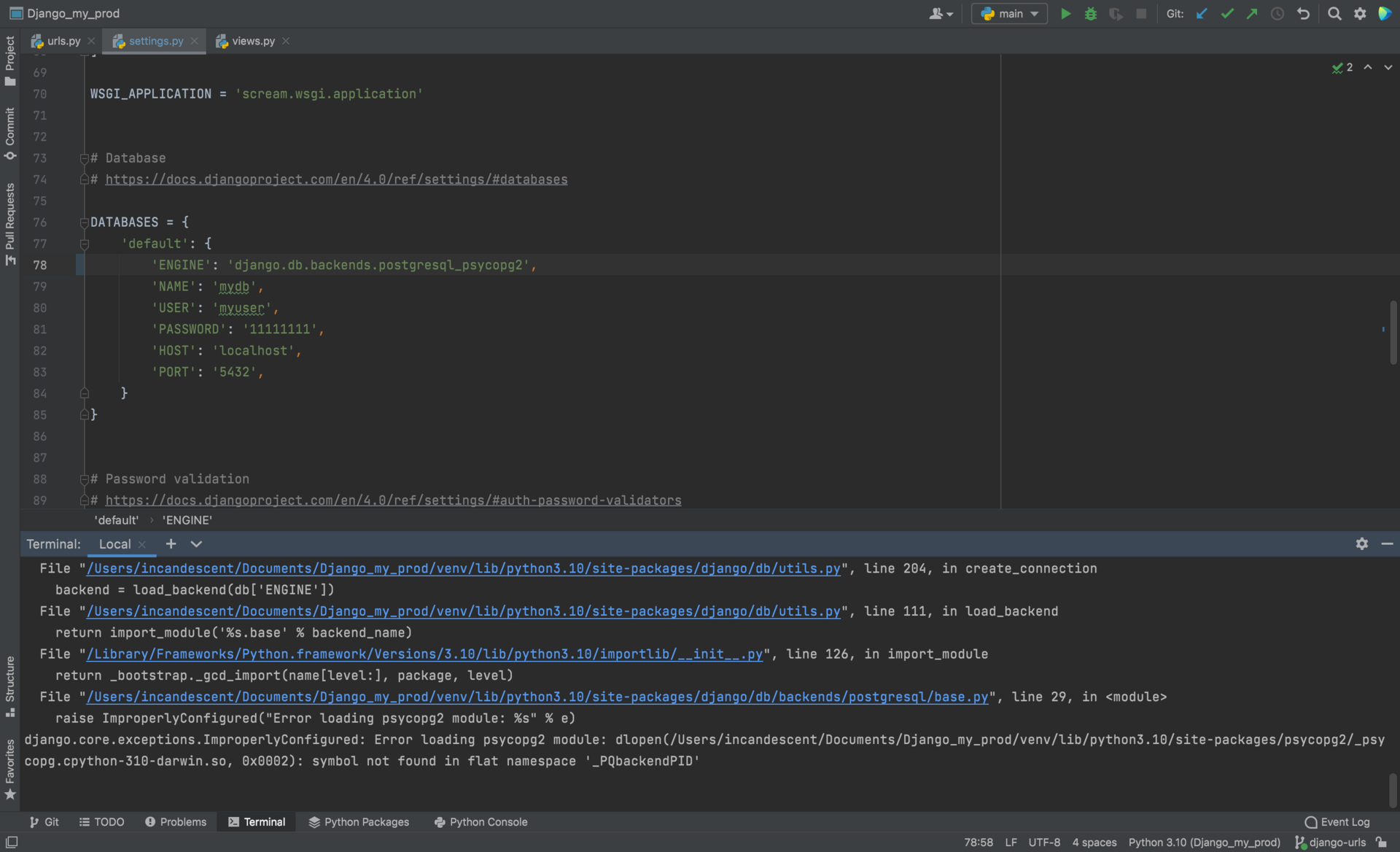Image resolution: width=1400 pixels, height=852 pixels.
Task: Open Search Everywhere magnifier icon
Action: (x=1334, y=14)
